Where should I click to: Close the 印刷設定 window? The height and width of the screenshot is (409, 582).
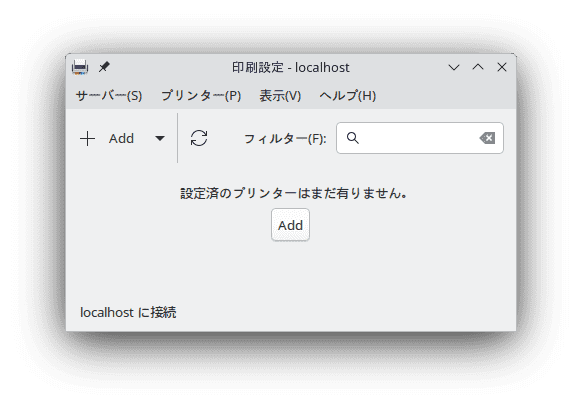[502, 67]
